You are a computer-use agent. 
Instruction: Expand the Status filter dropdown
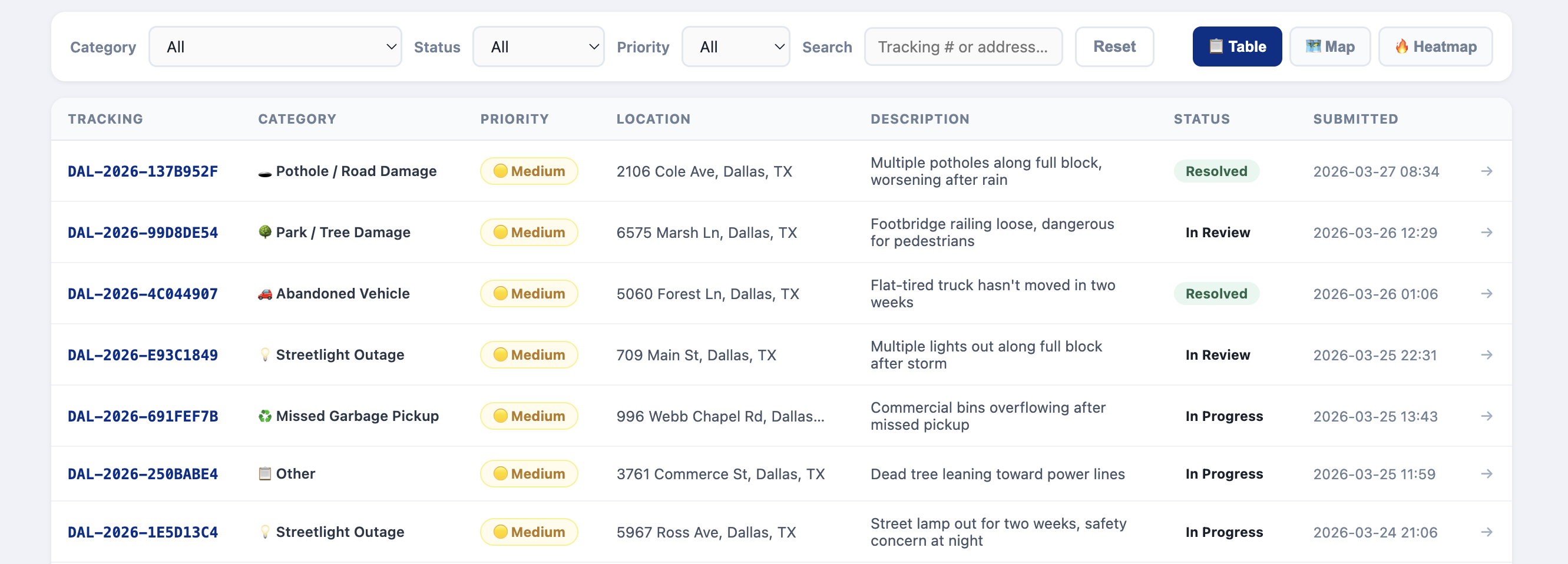point(538,47)
